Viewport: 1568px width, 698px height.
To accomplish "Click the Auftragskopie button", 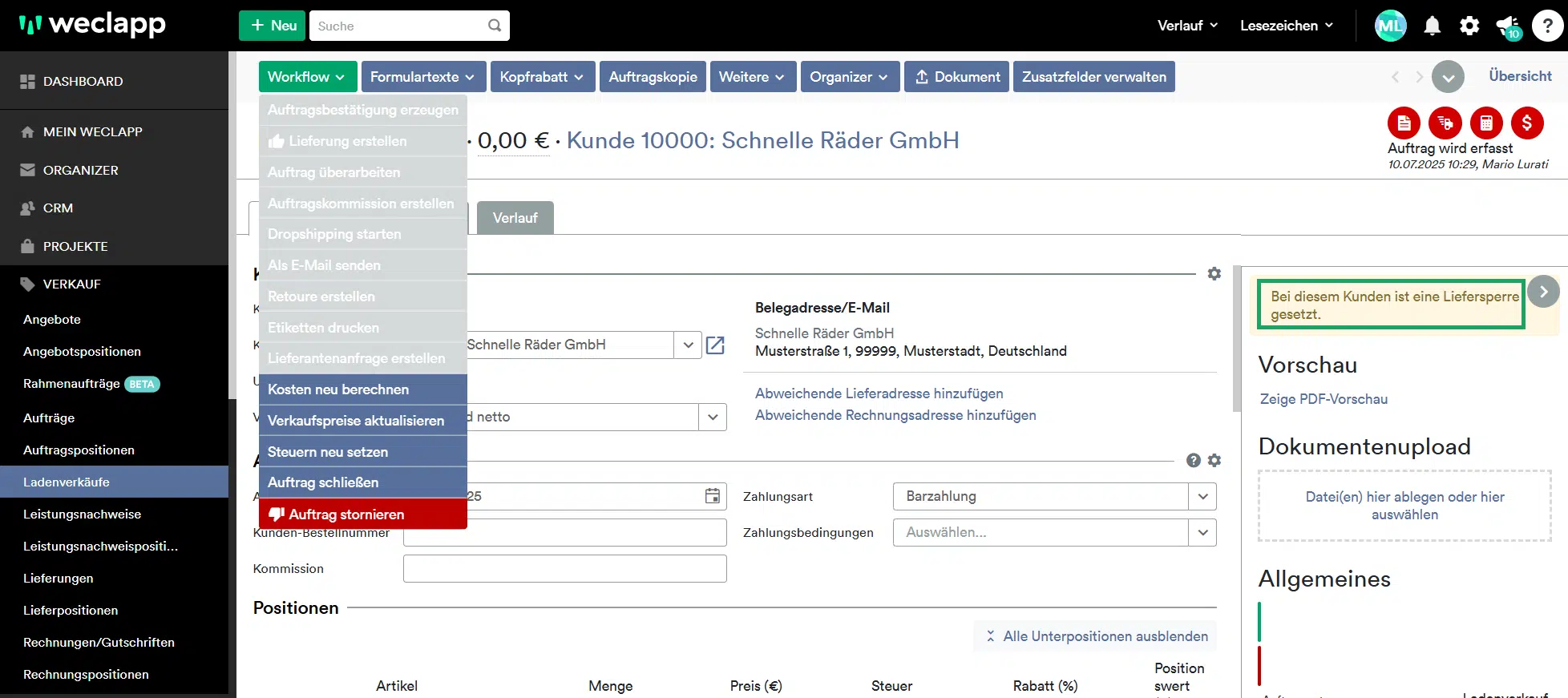I will coord(653,77).
